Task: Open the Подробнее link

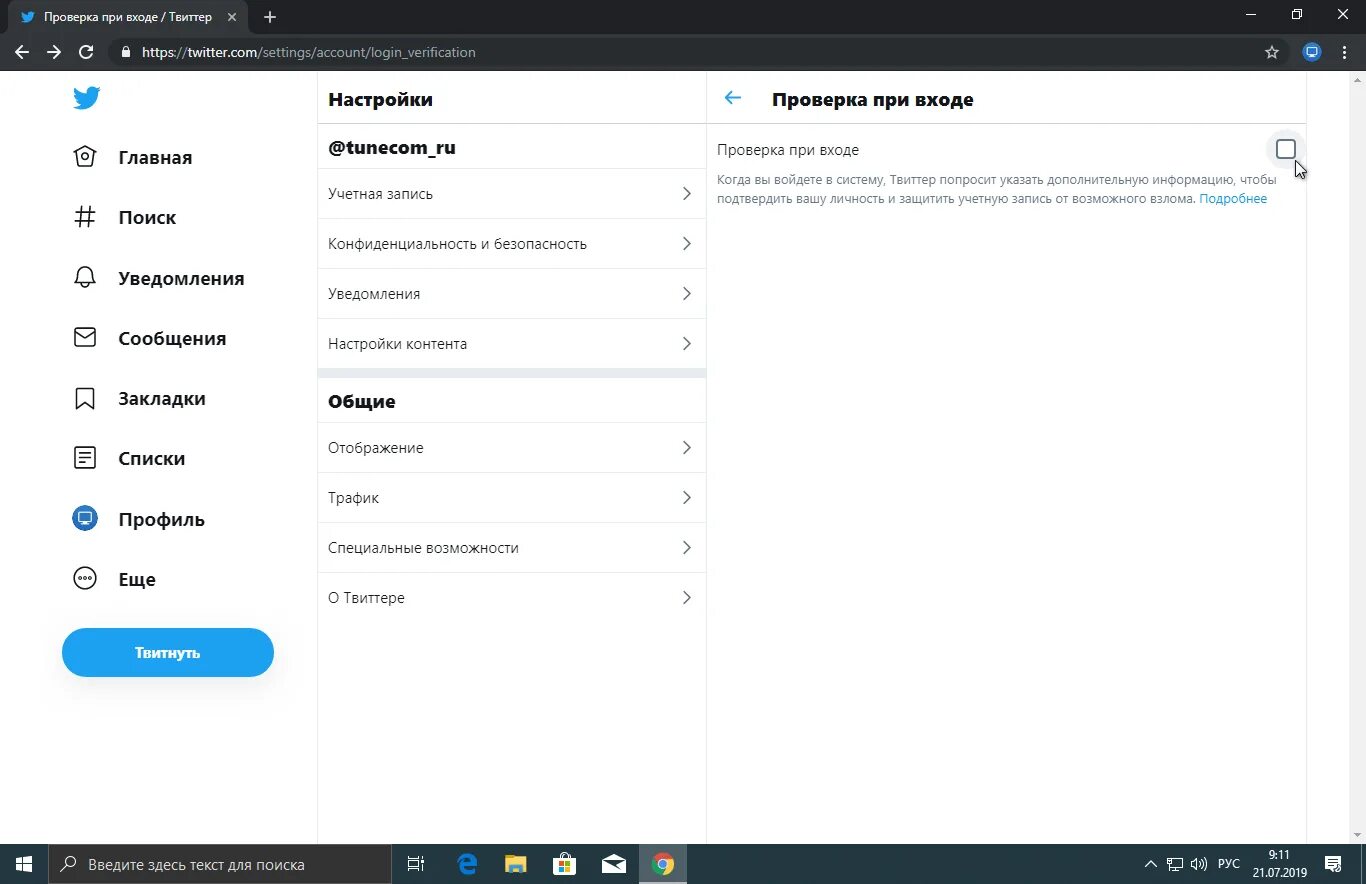Action: (1233, 199)
